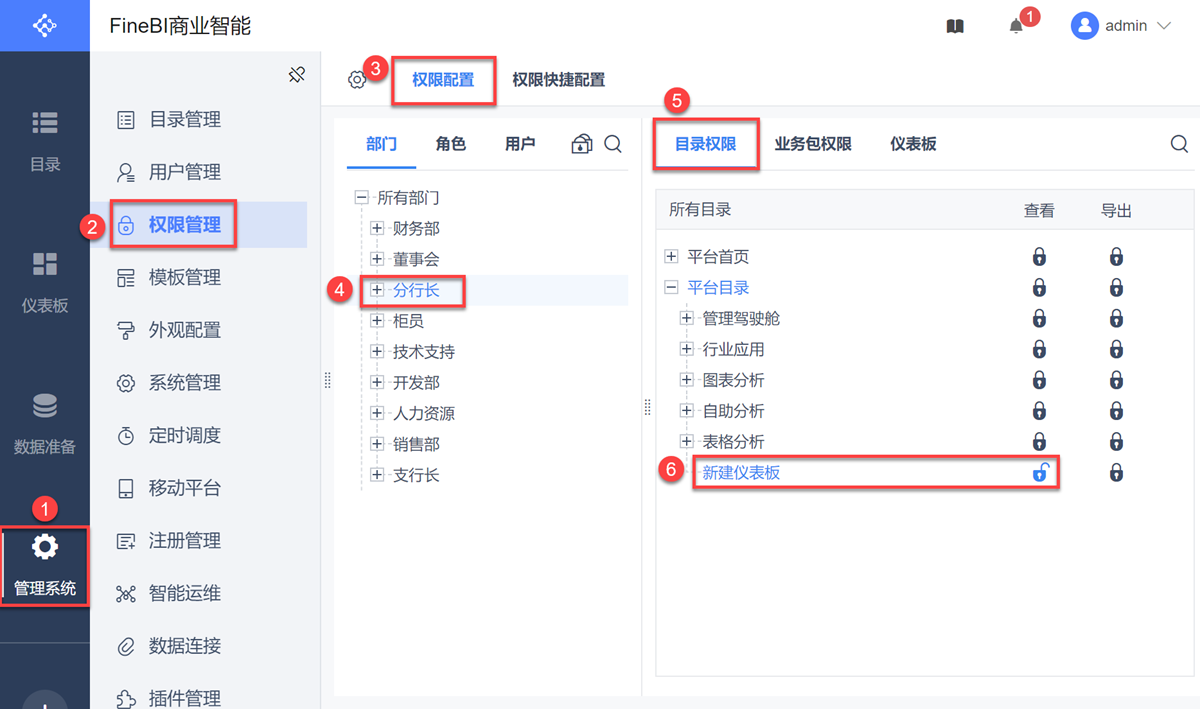Click the notification bell icon
Viewport: 1200px width, 709px height.
coord(1016,27)
